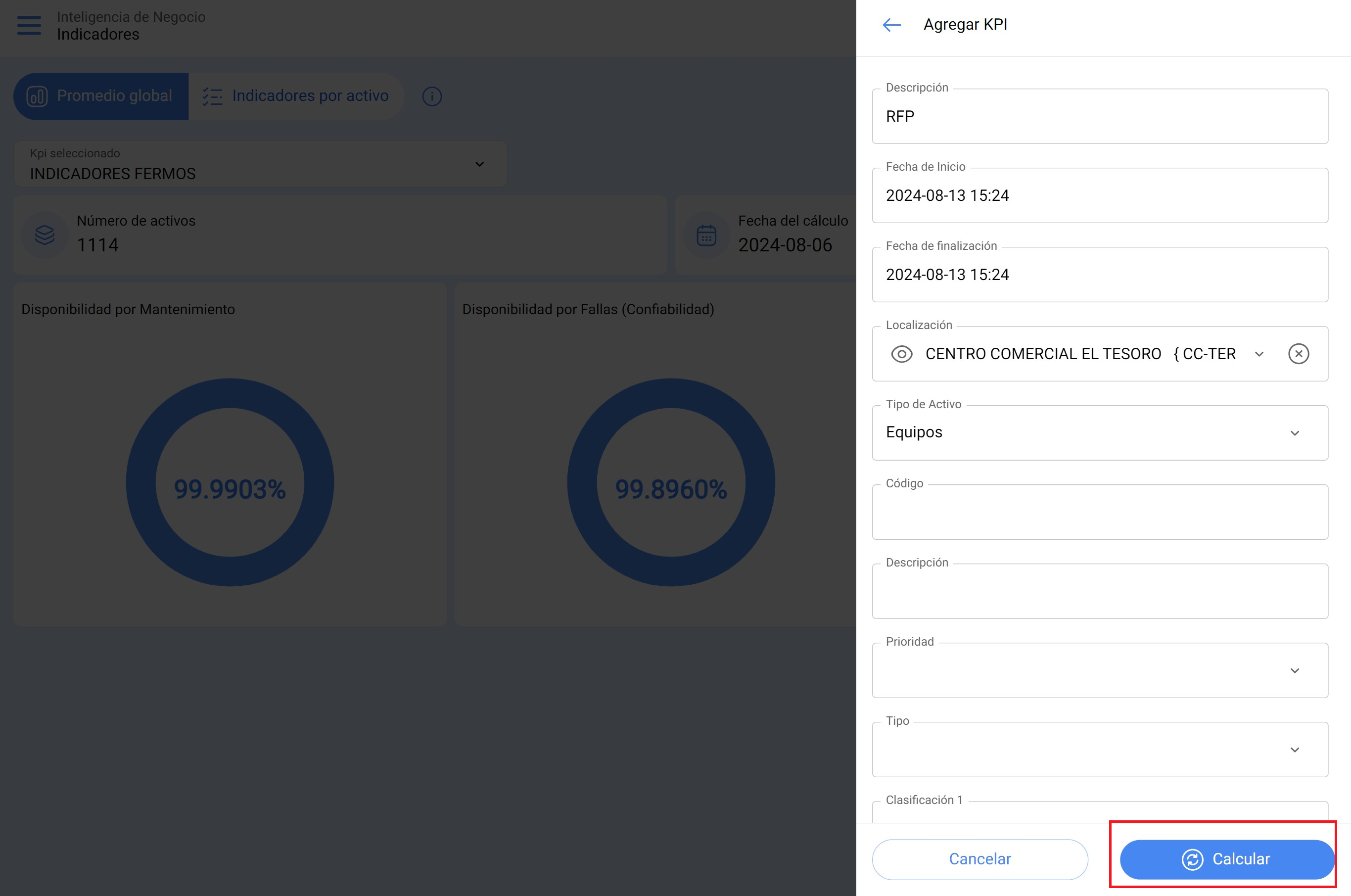
Task: Click the Clasificación 1 field
Action: click(1100, 811)
